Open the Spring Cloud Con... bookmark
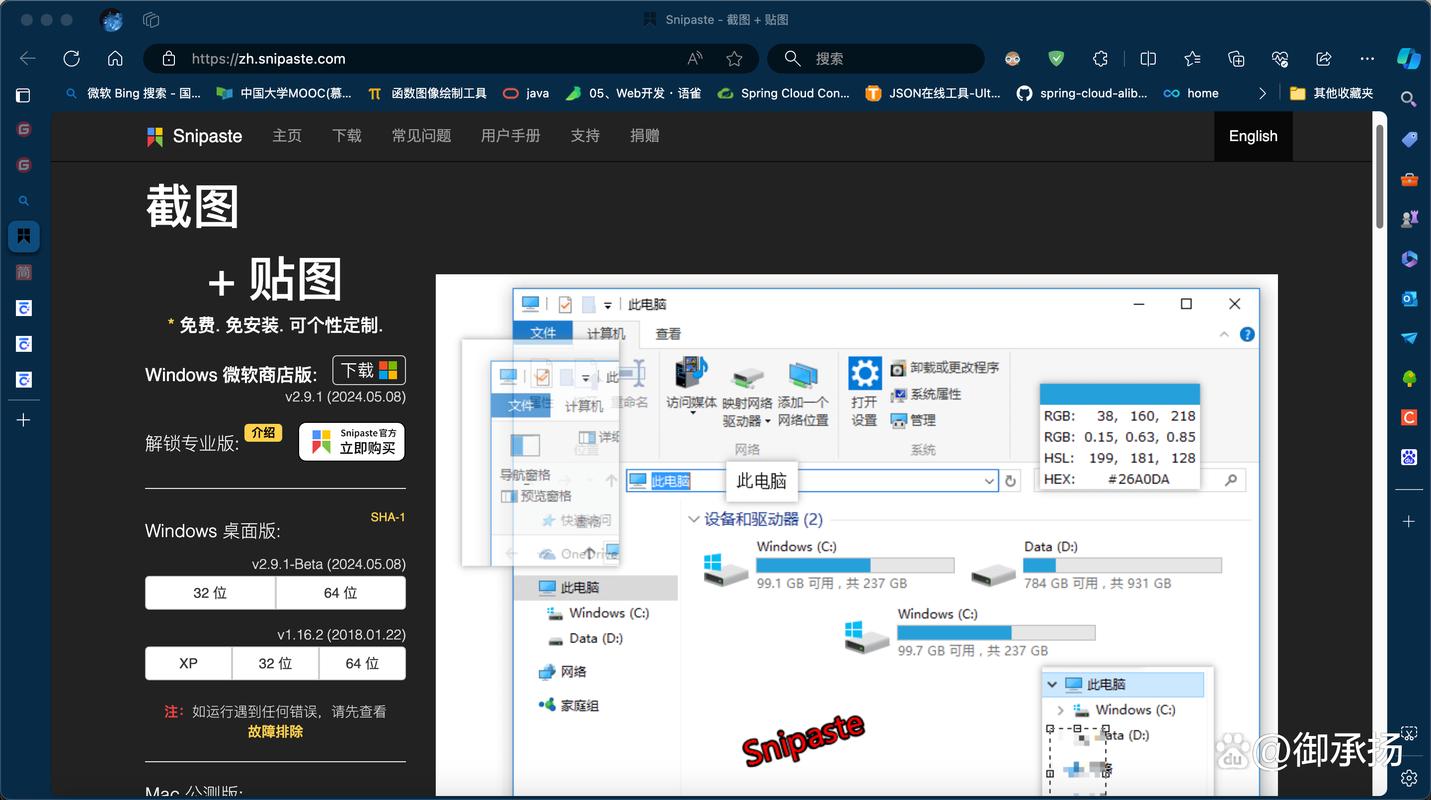Screen dimensions: 1431x800 pos(784,93)
